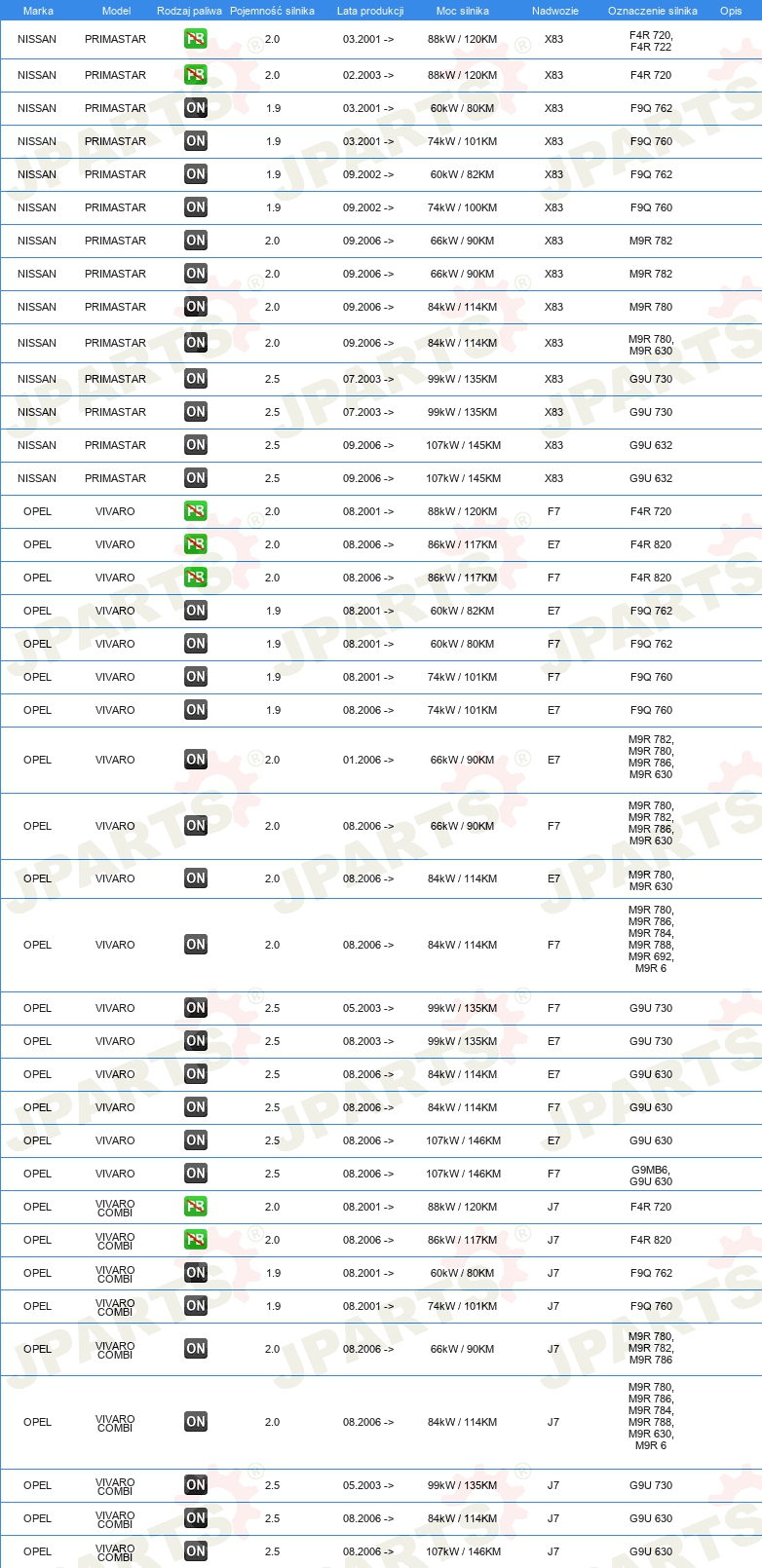This screenshot has width=762, height=1568.
Task: Click diesel icon in Opel Vivaro 08.2003 row
Action: click(196, 1041)
